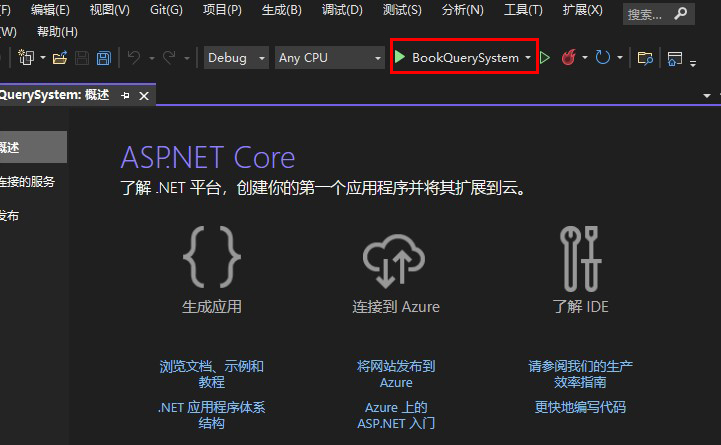Image resolution: width=721 pixels, height=445 pixels.
Task: Open Azure 上的 ASP.NET 入门 link
Action: 396,415
